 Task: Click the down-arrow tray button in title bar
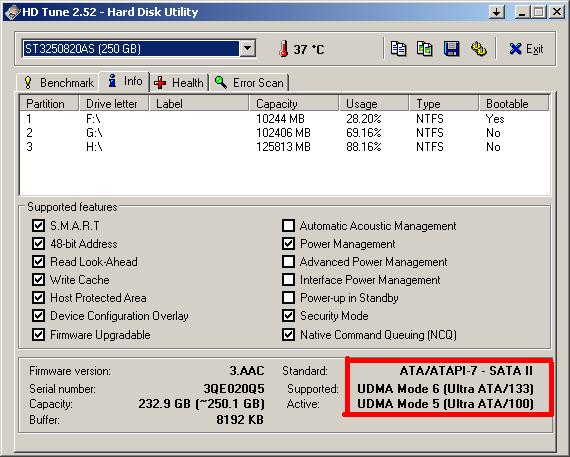(497, 12)
